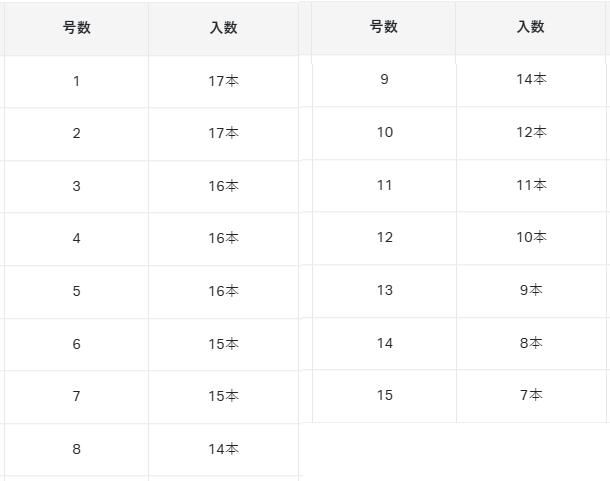Screen dimensions: 610x481
Task: Click the 号数 cell showing 15
Action: click(x=384, y=395)
